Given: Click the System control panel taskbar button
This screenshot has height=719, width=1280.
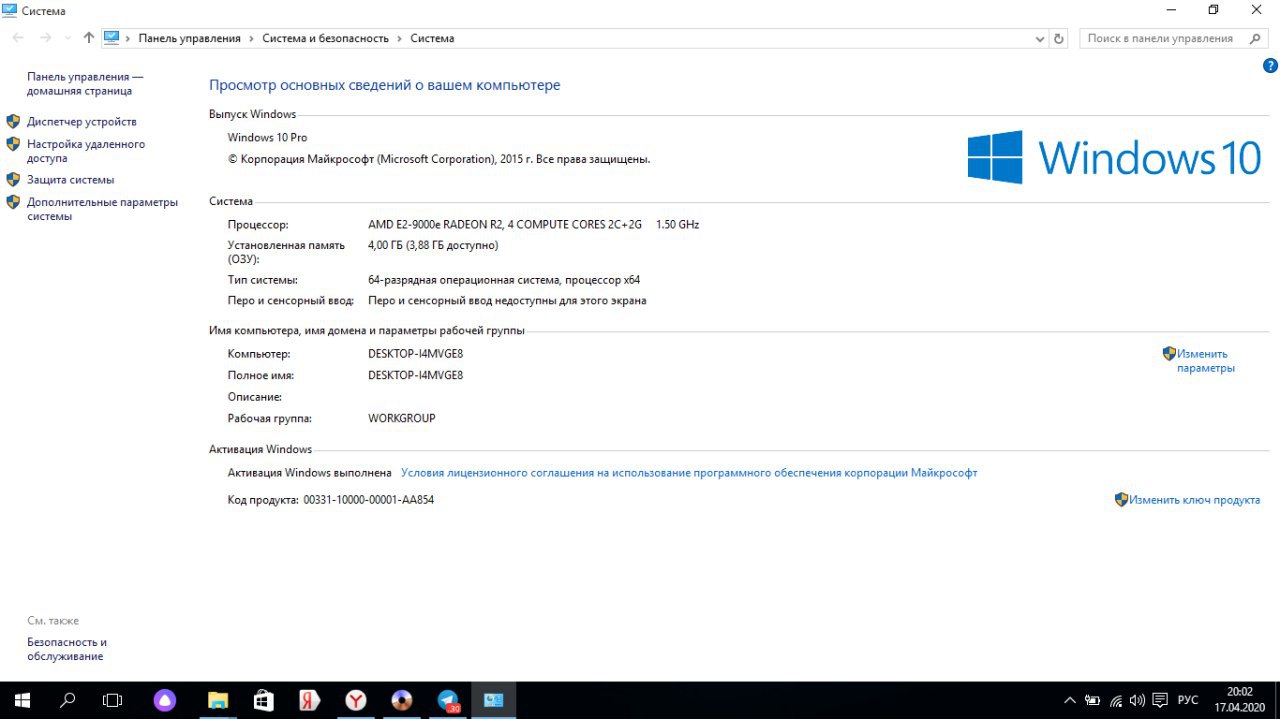Looking at the screenshot, I should 494,701.
